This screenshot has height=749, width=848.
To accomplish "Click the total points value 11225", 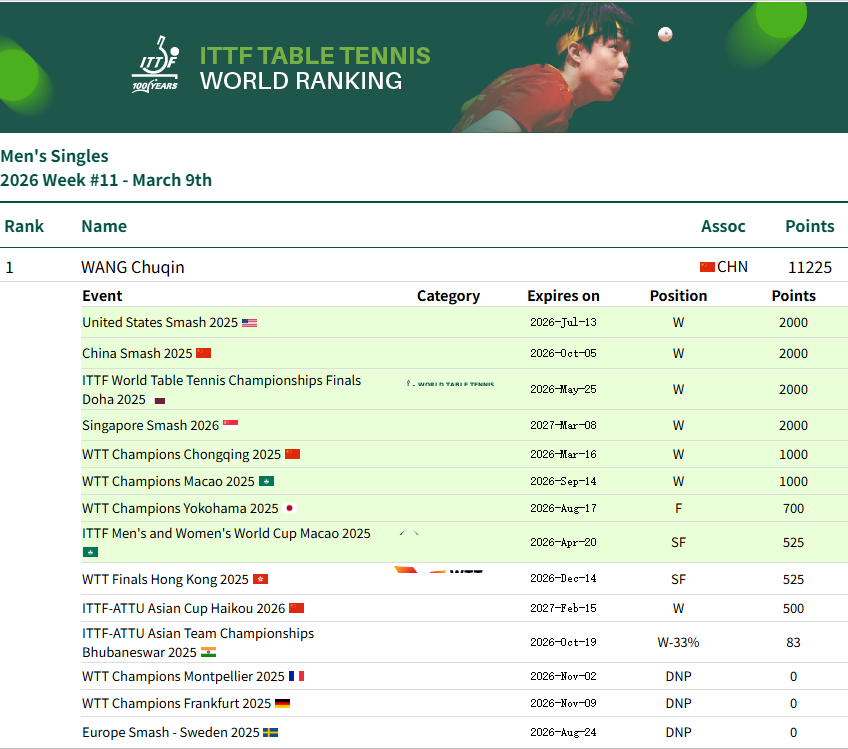I will (x=810, y=267).
